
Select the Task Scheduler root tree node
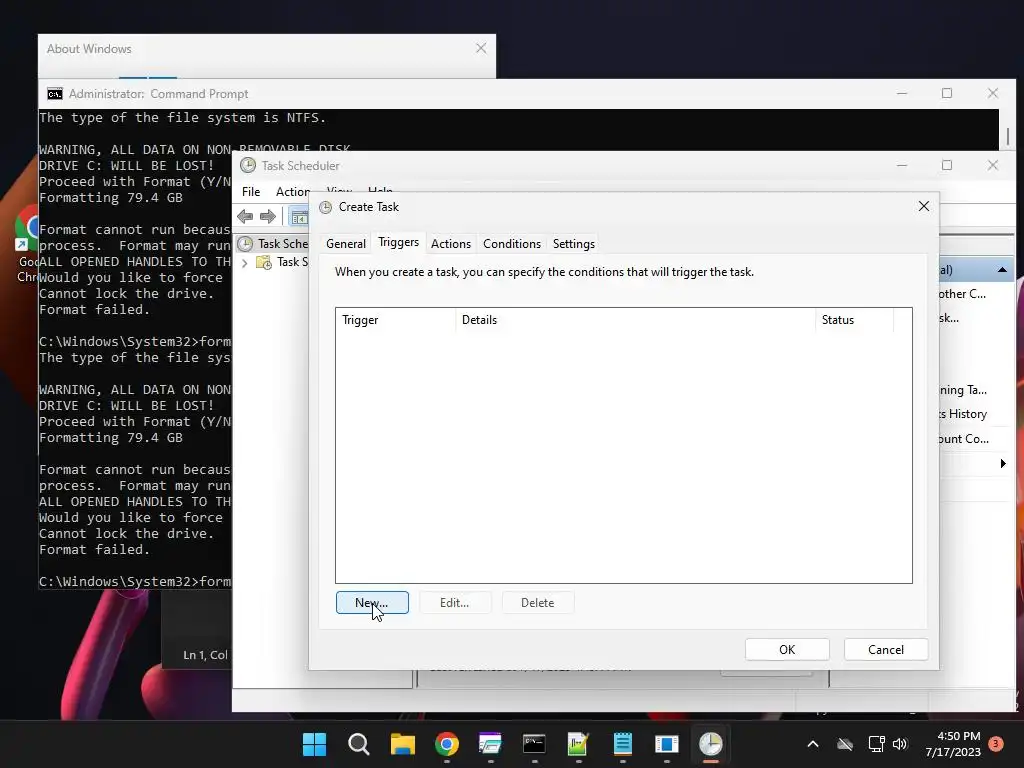[x=274, y=244]
